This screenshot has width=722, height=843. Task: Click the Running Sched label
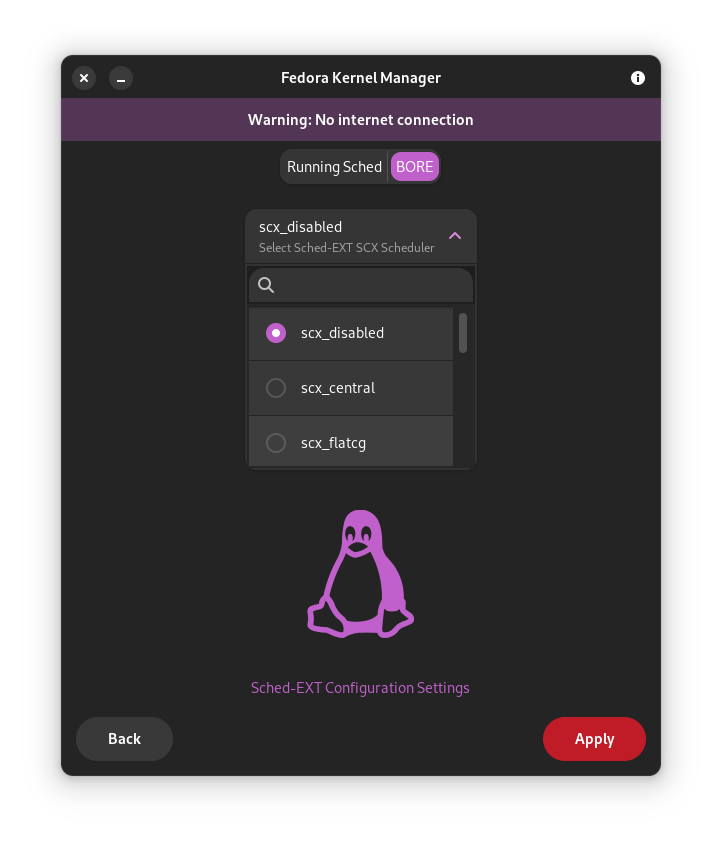[334, 167]
